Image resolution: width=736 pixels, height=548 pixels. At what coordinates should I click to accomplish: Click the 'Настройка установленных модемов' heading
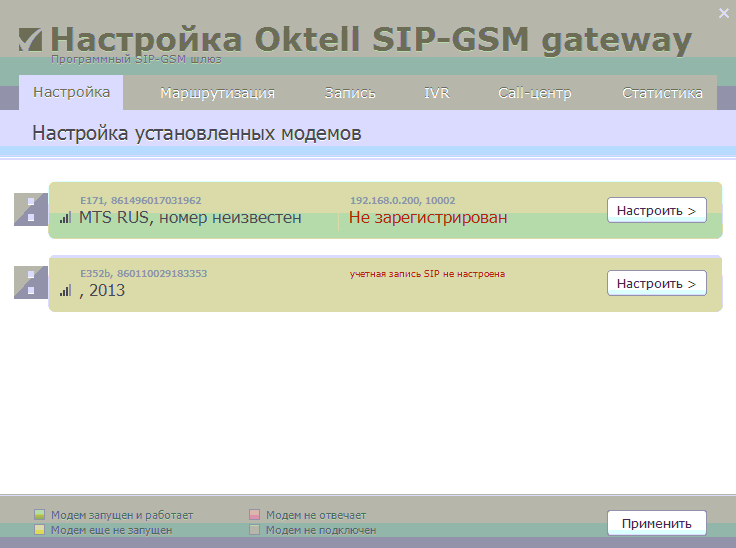pos(197,133)
